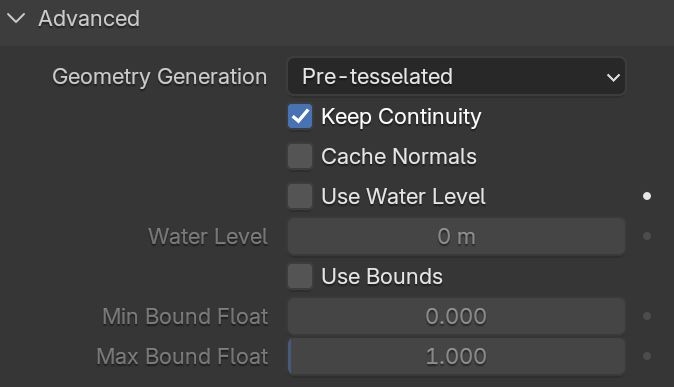Viewport: 674px width, 387px height.
Task: Click the Min Bound Float field
Action: [x=456, y=316]
